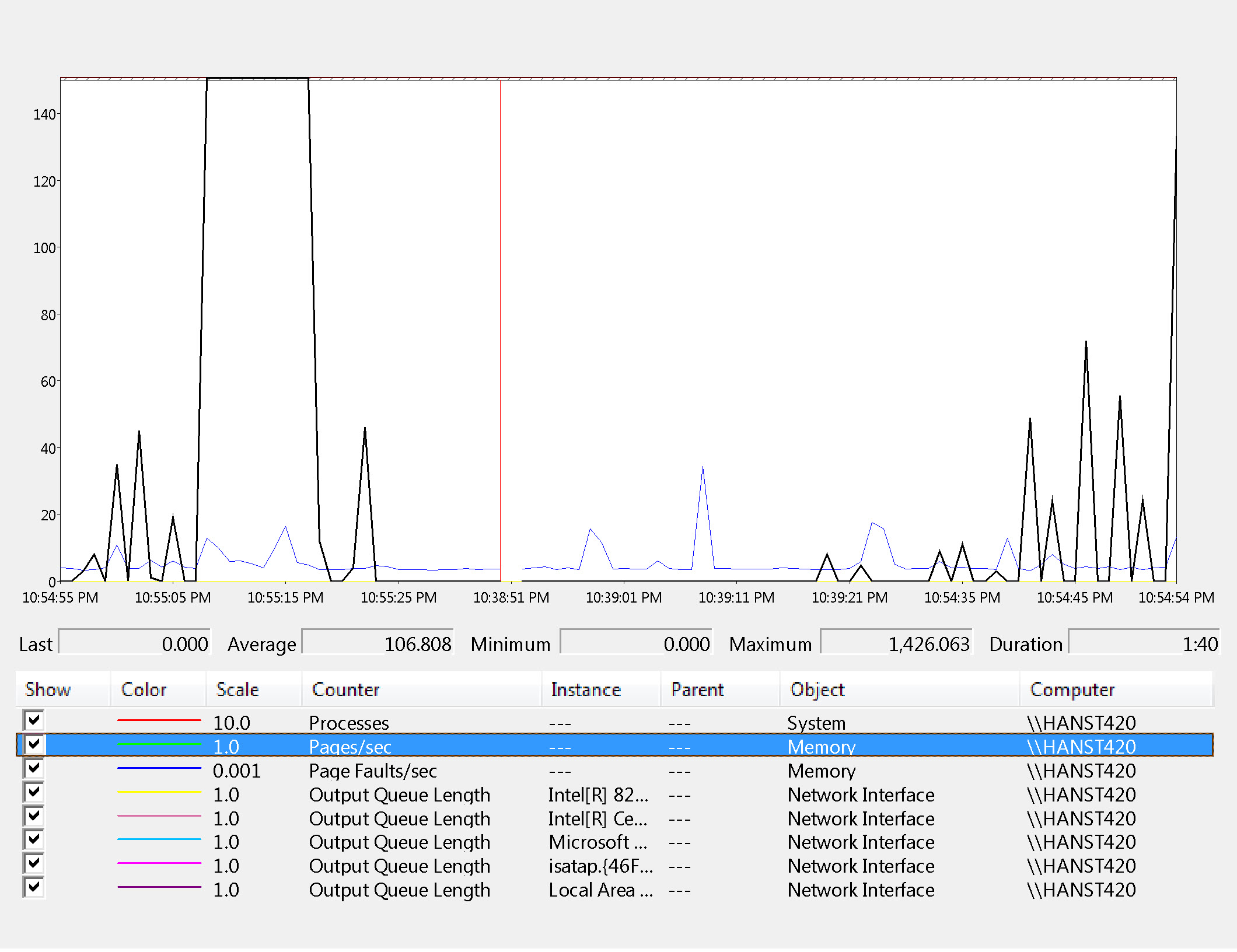Sort list by Color column header
This screenshot has width=1237, height=952.
click(x=158, y=689)
